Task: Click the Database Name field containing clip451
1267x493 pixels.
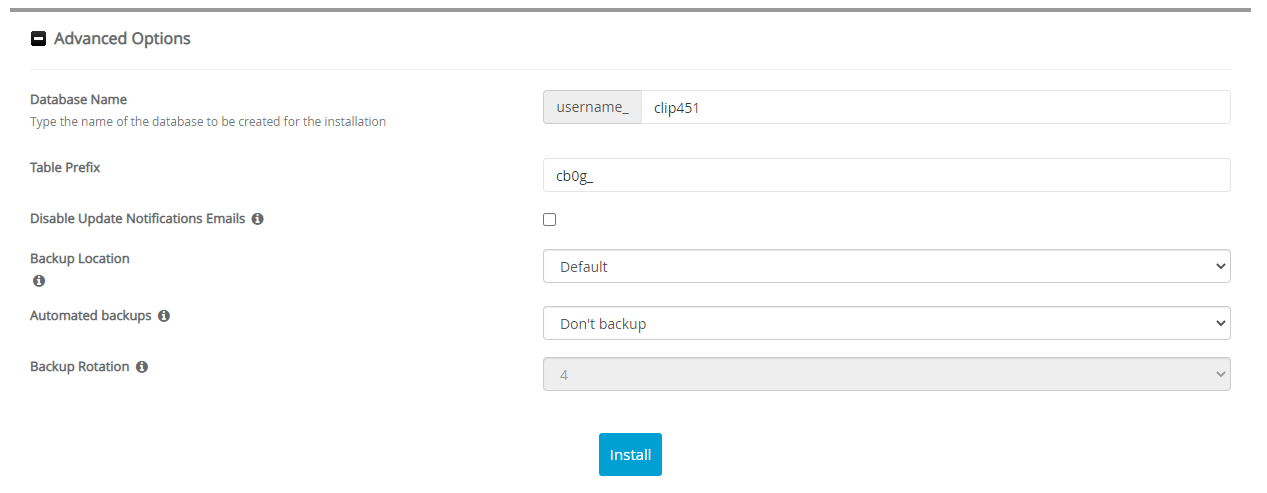Action: (x=934, y=108)
